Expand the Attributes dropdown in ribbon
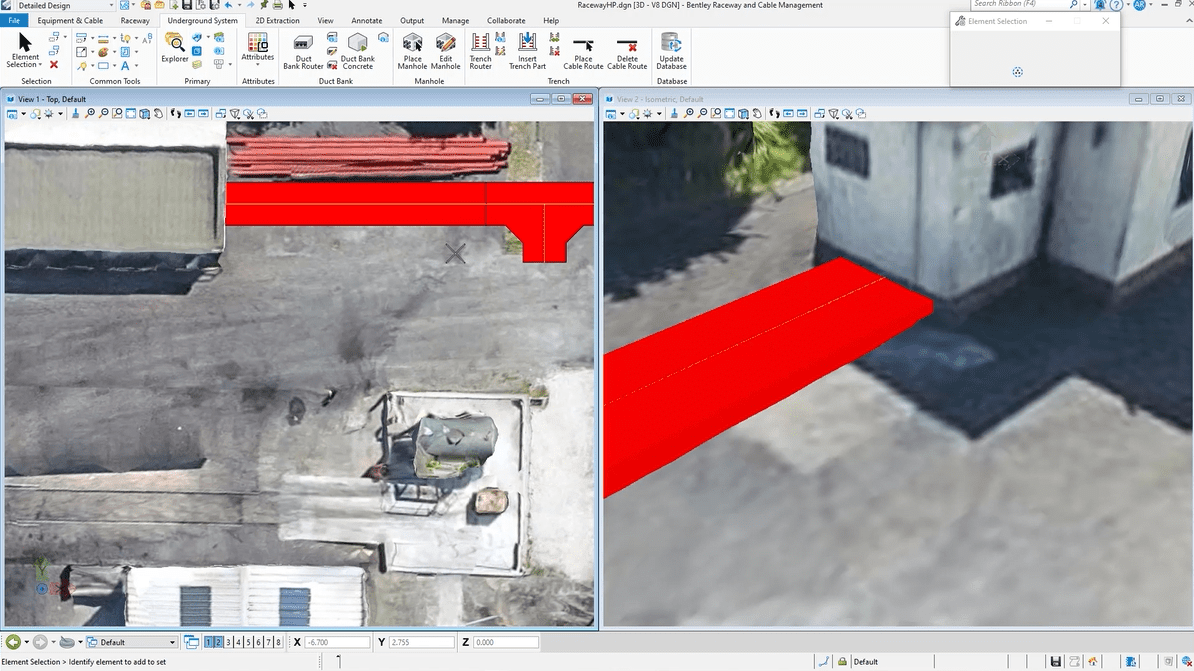The height and width of the screenshot is (671, 1194). [257, 64]
